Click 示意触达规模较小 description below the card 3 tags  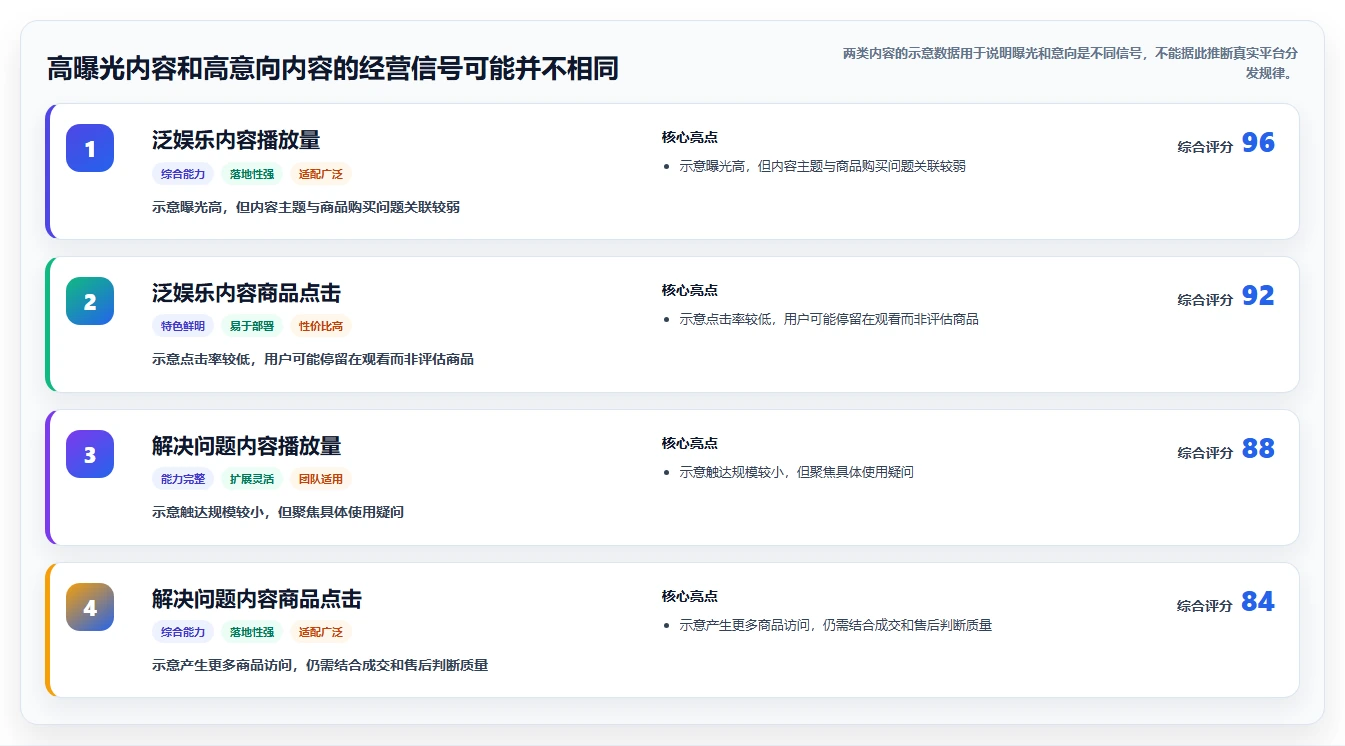click(x=278, y=512)
